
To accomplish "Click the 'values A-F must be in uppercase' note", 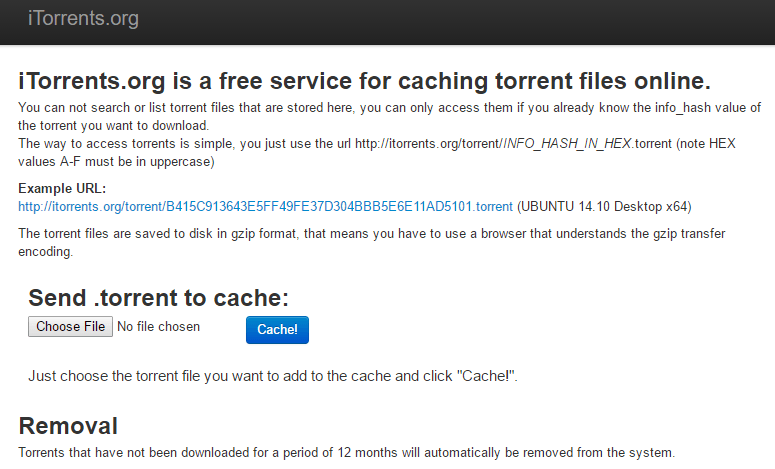I will tap(116, 162).
